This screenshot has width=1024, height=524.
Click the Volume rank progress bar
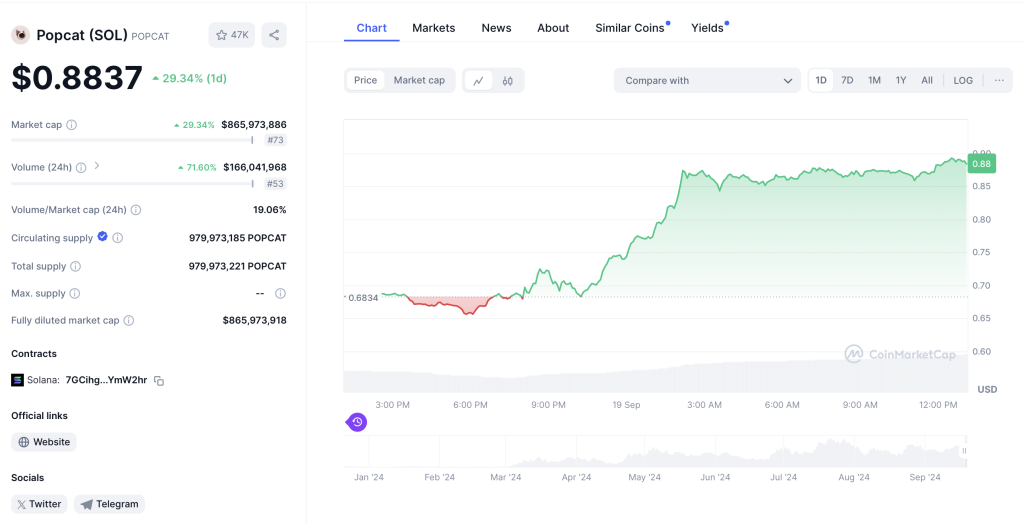coord(132,184)
